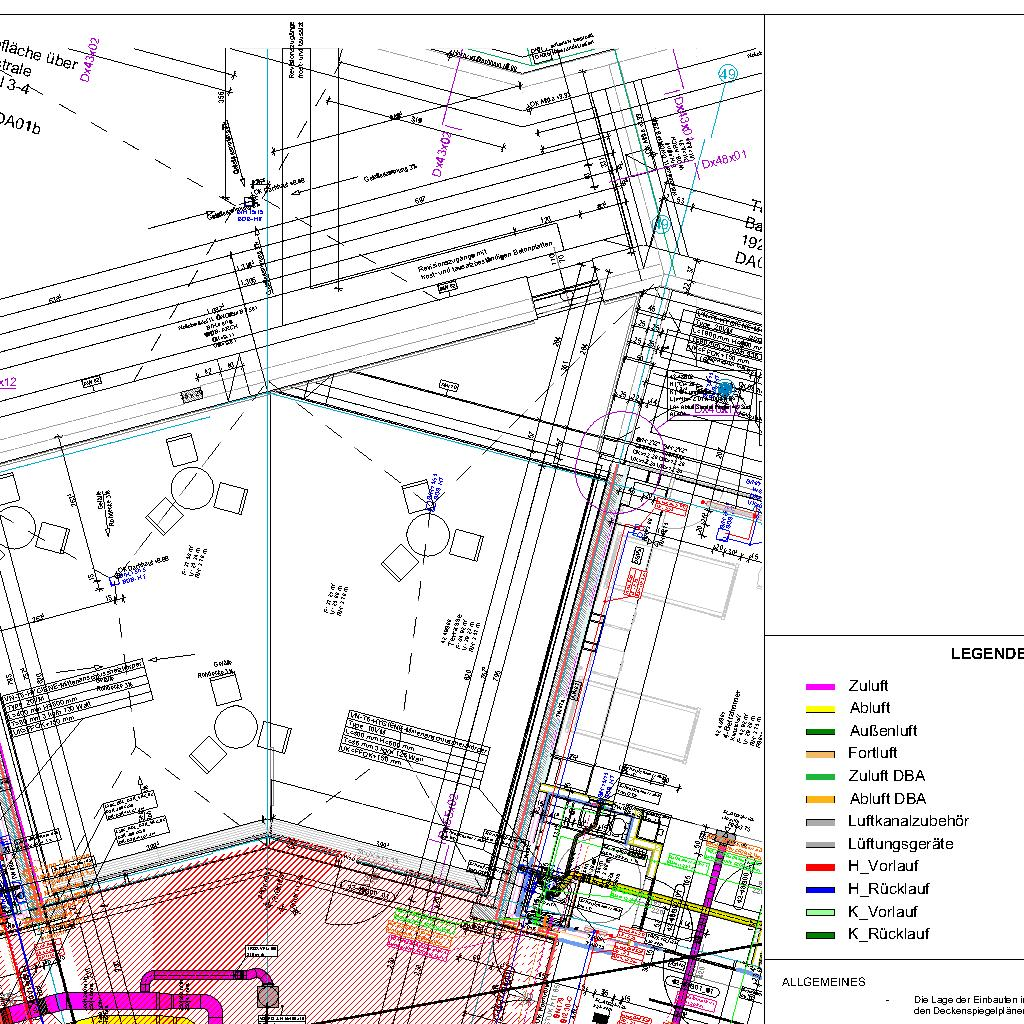Image resolution: width=1024 pixels, height=1024 pixels.
Task: Select the ALLGEMEINES section heading
Action: point(823,982)
